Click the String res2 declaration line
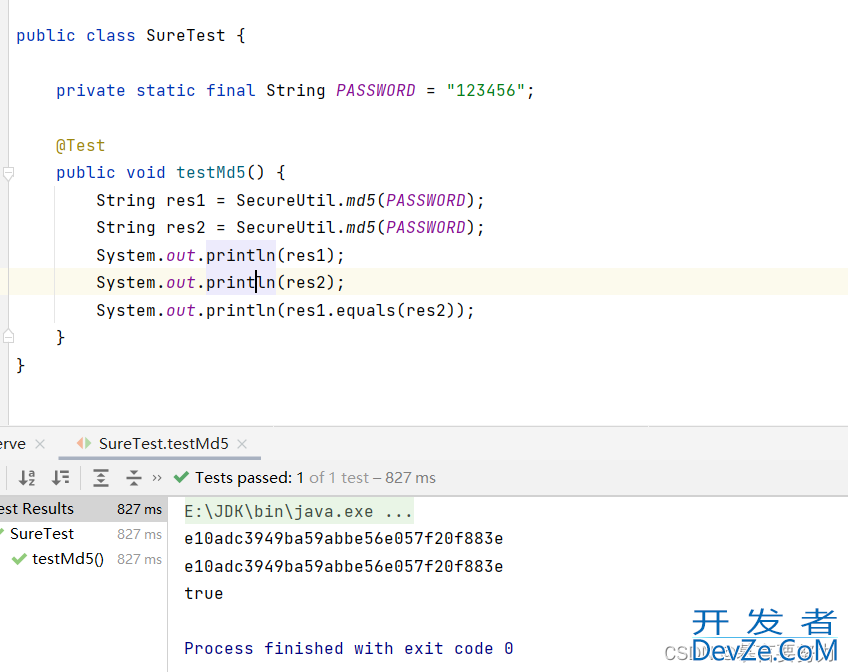 (x=290, y=227)
